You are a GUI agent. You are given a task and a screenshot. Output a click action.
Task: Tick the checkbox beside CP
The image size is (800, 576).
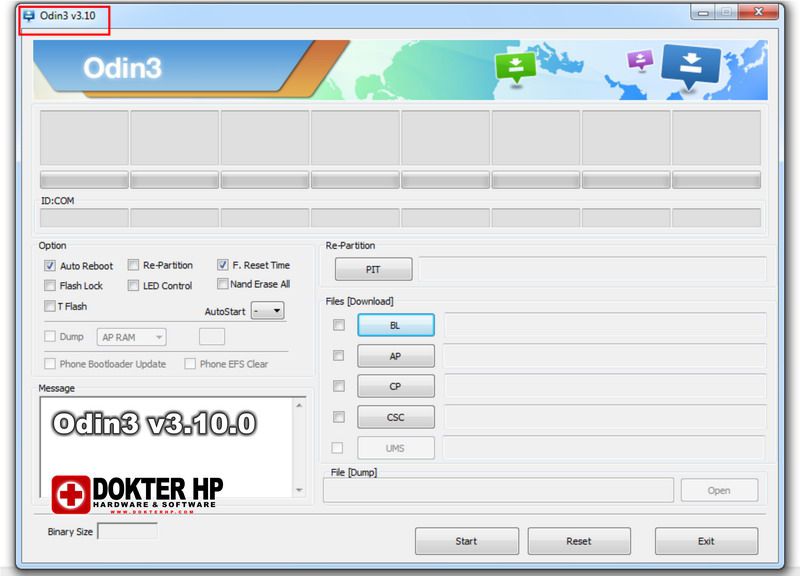[x=338, y=386]
